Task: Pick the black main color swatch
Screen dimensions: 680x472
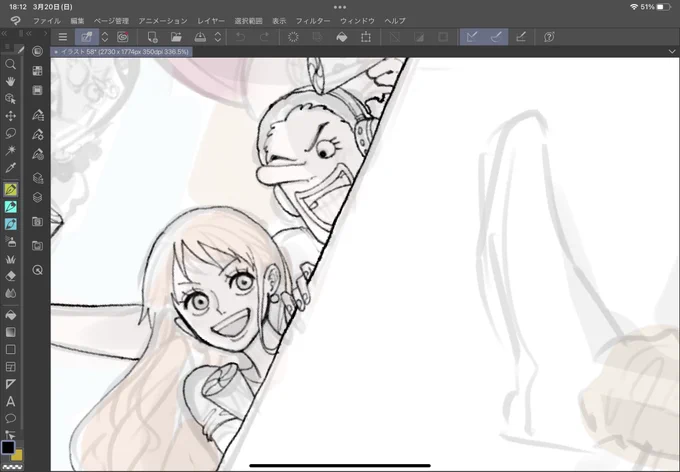Action: [x=7, y=447]
